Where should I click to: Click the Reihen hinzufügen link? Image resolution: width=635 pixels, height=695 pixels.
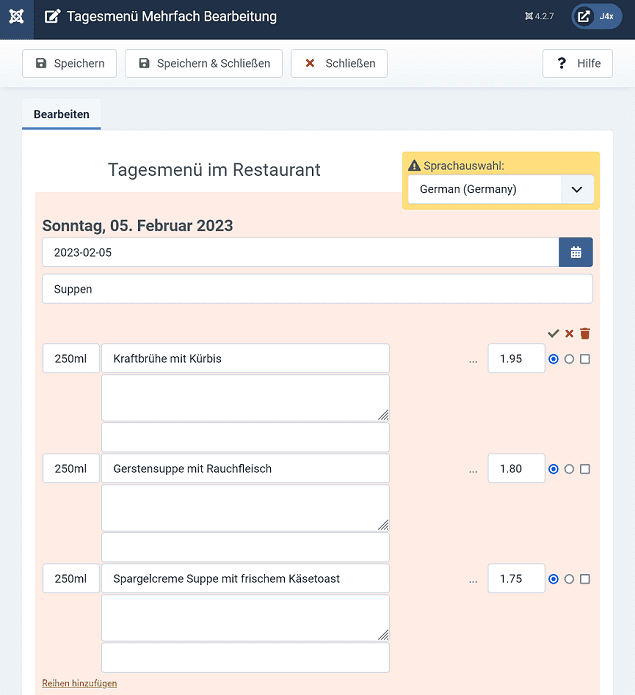point(79,683)
